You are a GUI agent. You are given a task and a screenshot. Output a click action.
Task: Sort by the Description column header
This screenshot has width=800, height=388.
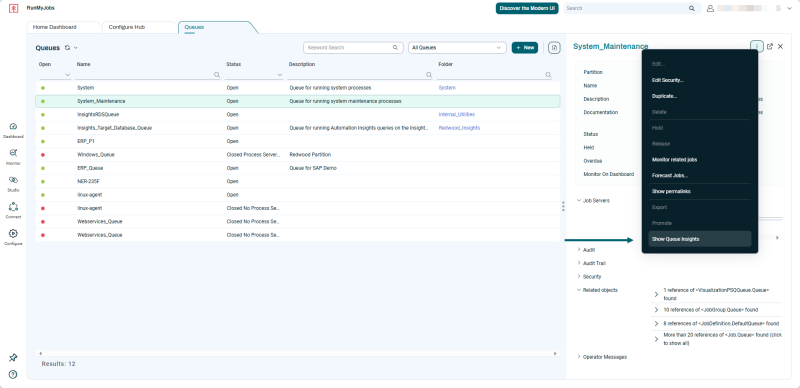click(302, 64)
